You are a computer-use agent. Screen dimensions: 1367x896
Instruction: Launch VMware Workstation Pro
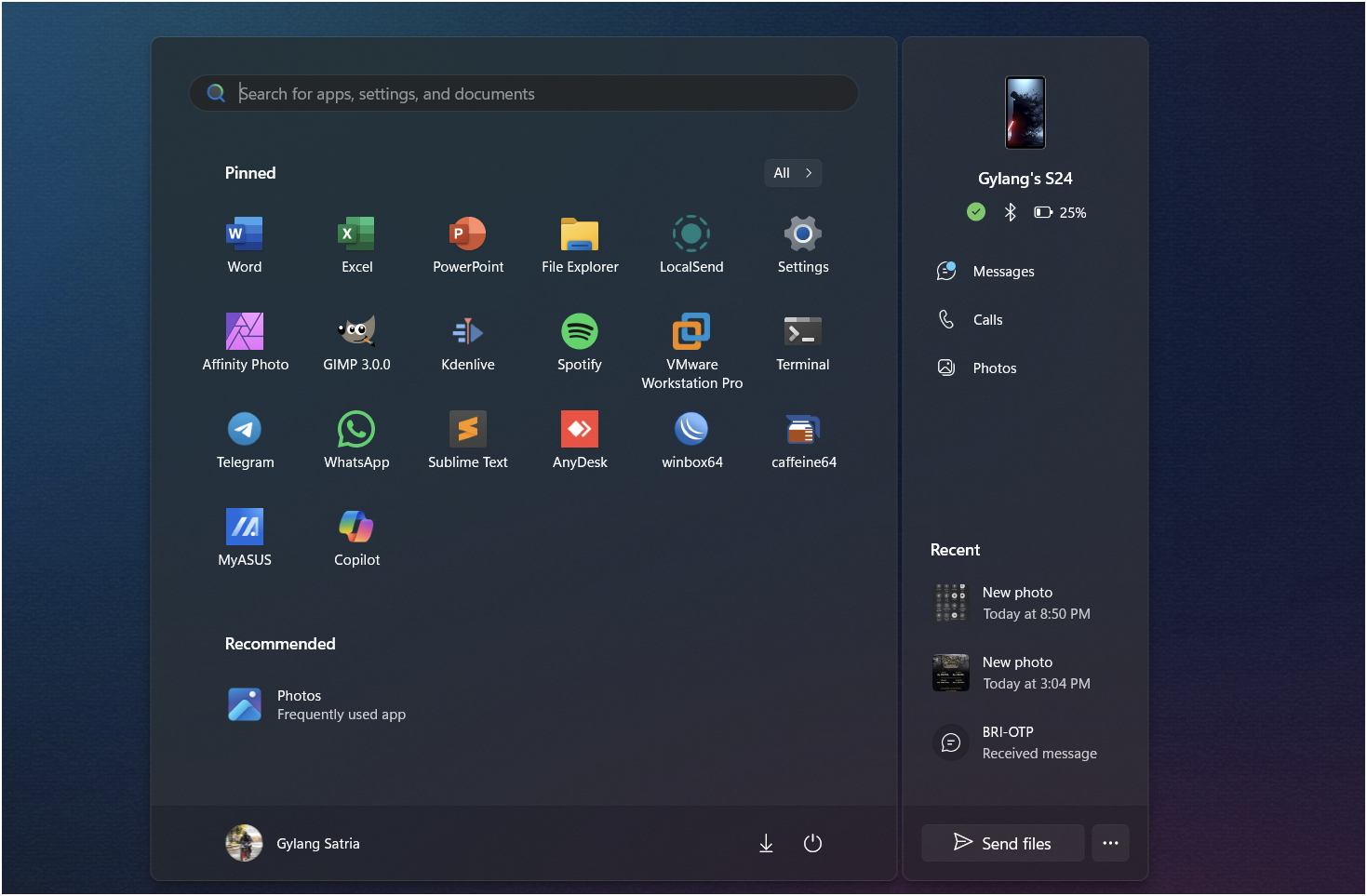(691, 351)
